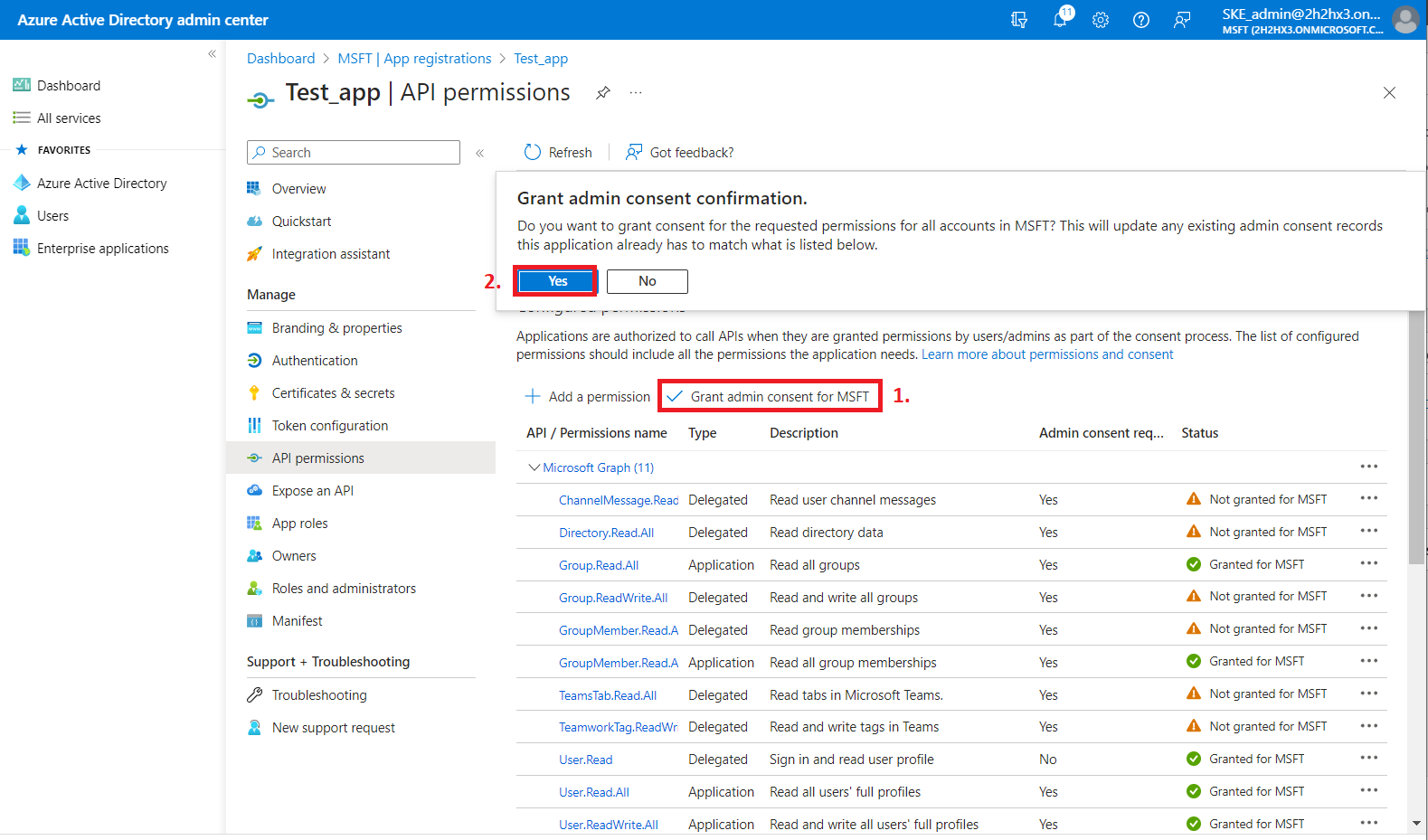
Task: Open the Group.ReadWrite.All permission link
Action: pos(612,598)
